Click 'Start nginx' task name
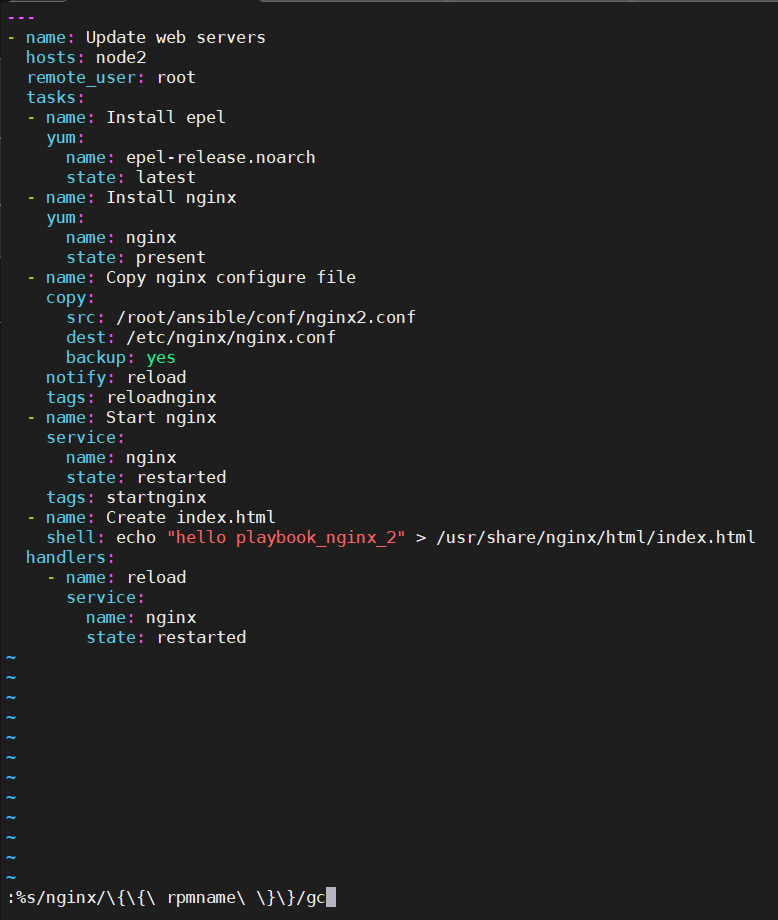778x920 pixels. tap(161, 417)
